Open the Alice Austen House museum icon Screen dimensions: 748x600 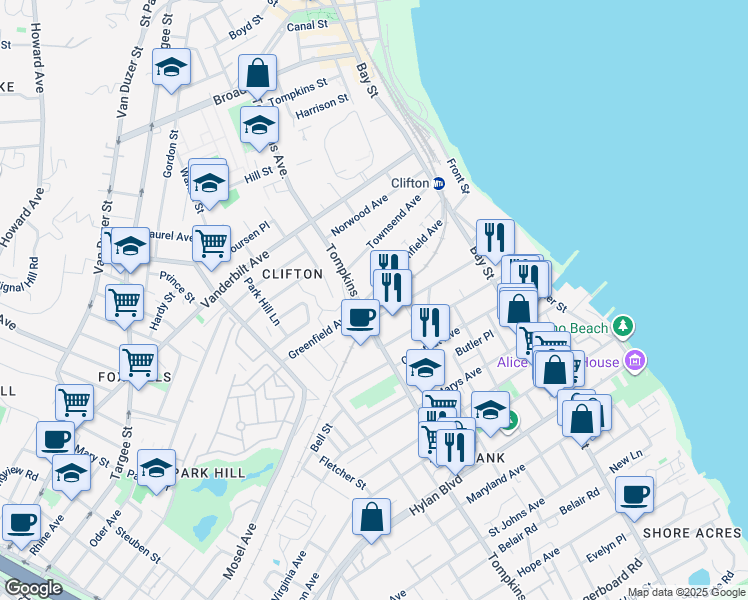[632, 359]
